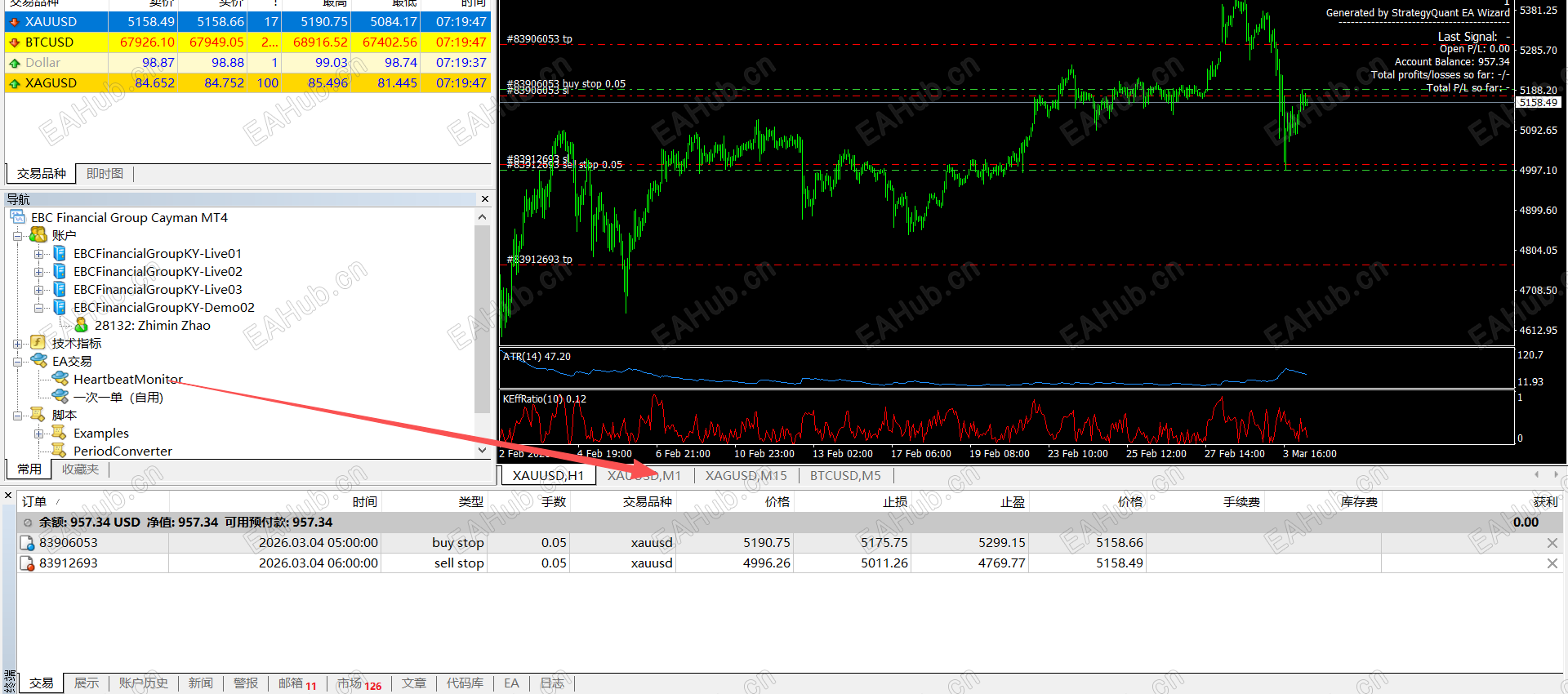Click the navigator scrollbar down arrow
The width and height of the screenshot is (1568, 694).
tap(482, 450)
